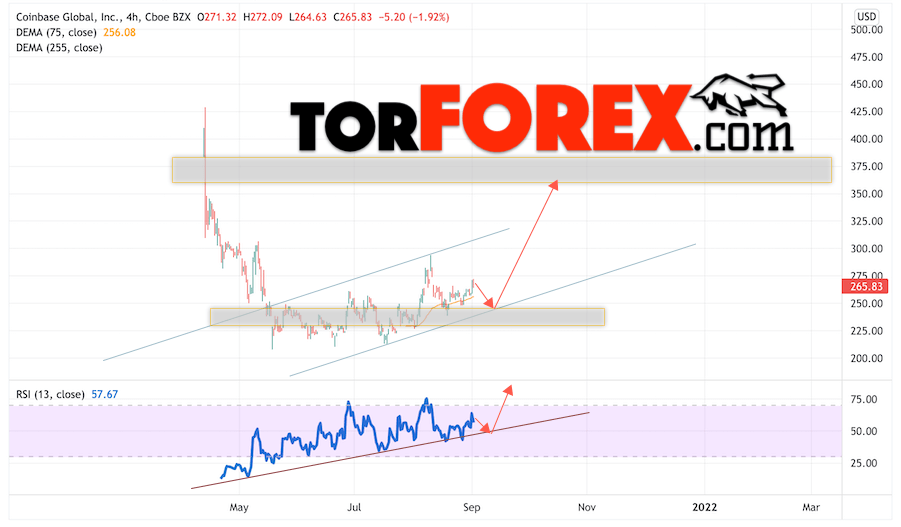Viewport: 901px width, 527px height.
Task: Click the DEMA value 256.08
Action: (x=120, y=33)
